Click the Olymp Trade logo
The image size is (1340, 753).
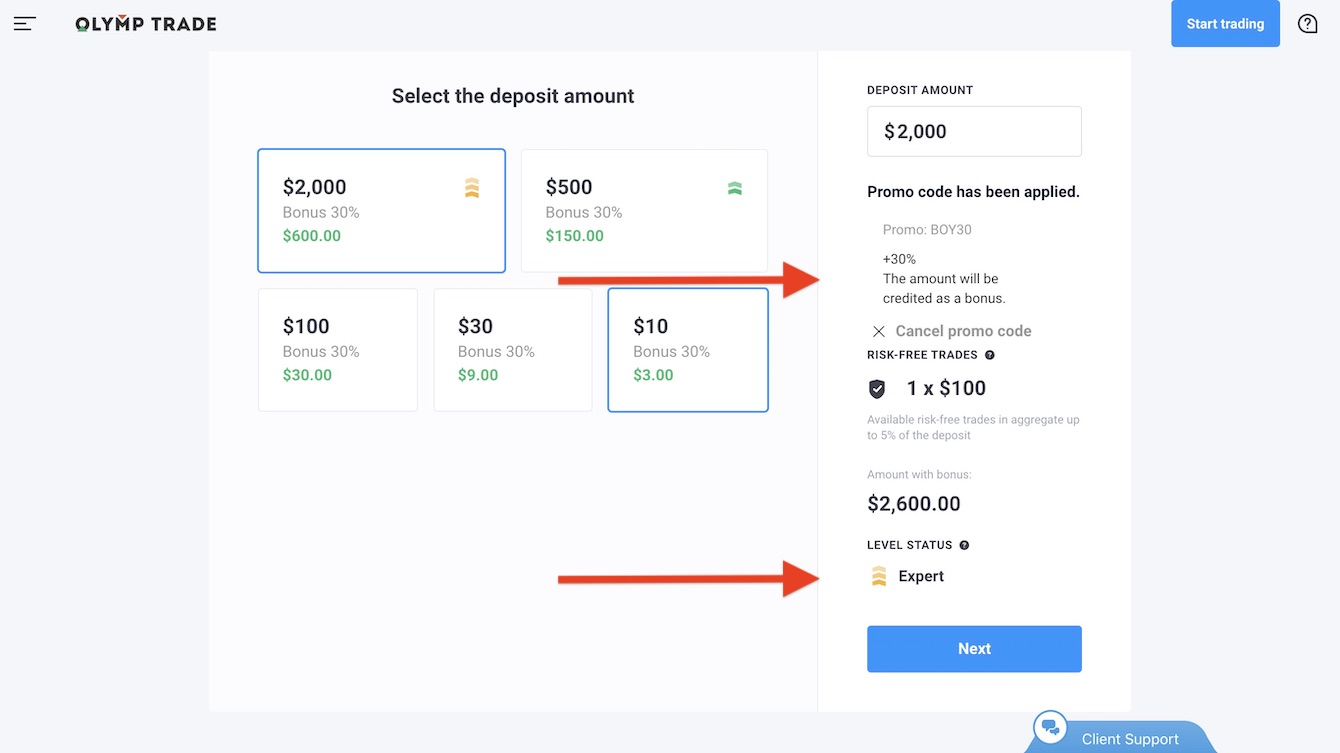[146, 24]
